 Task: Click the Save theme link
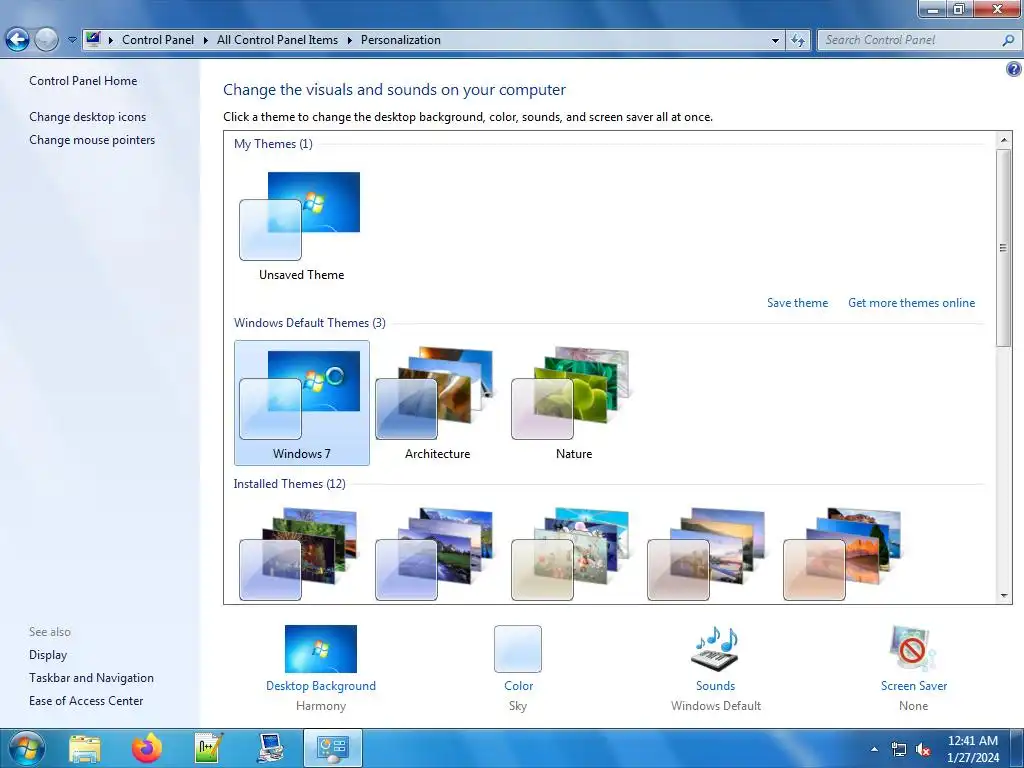pos(797,303)
